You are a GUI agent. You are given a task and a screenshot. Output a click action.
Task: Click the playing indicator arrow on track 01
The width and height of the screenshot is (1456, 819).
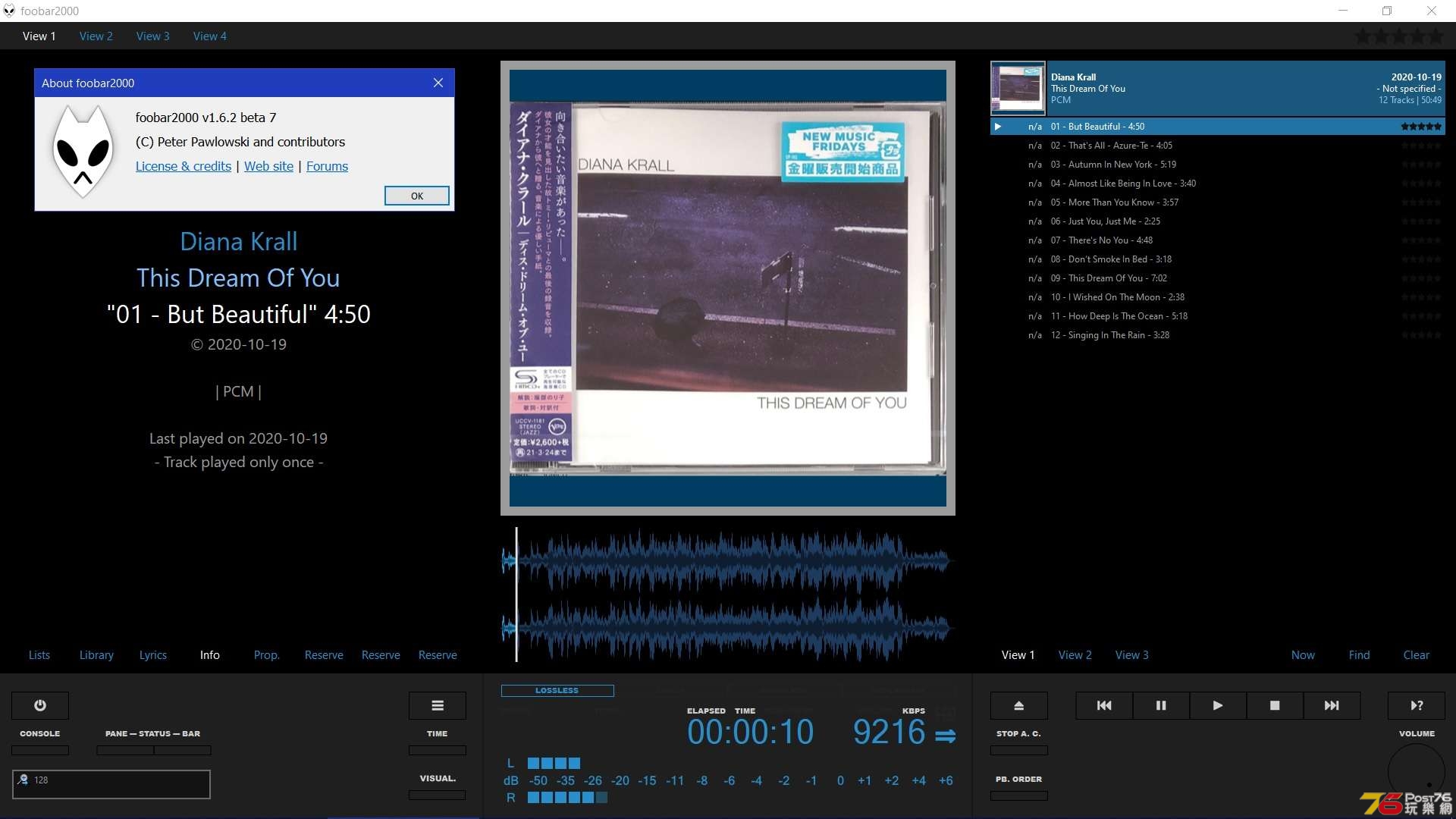click(x=998, y=127)
